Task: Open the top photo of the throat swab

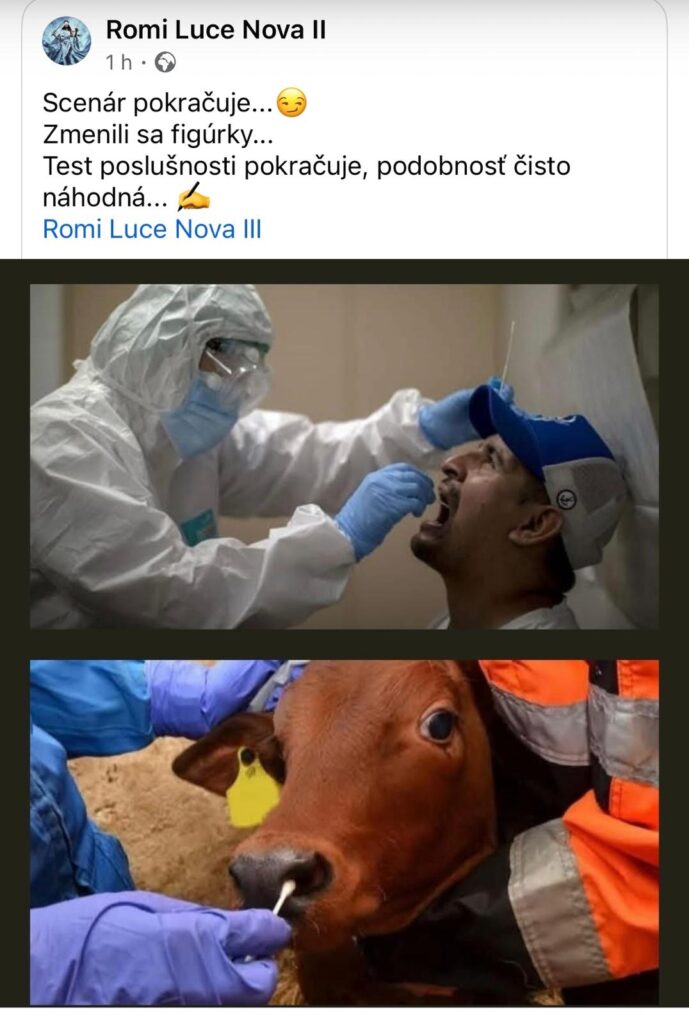Action: tap(344, 456)
